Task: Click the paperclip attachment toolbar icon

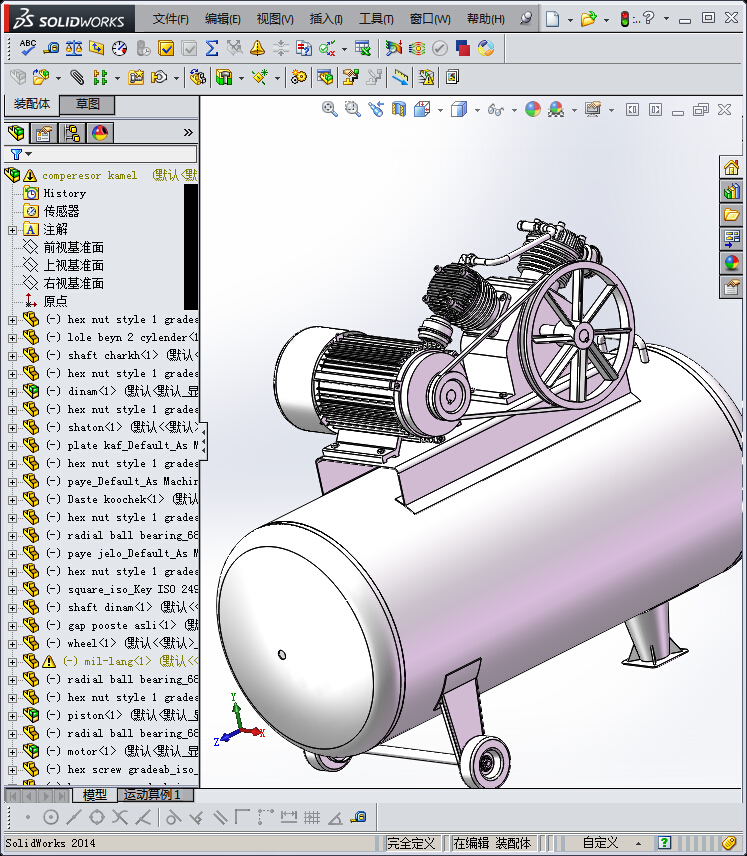Action: pos(76,77)
